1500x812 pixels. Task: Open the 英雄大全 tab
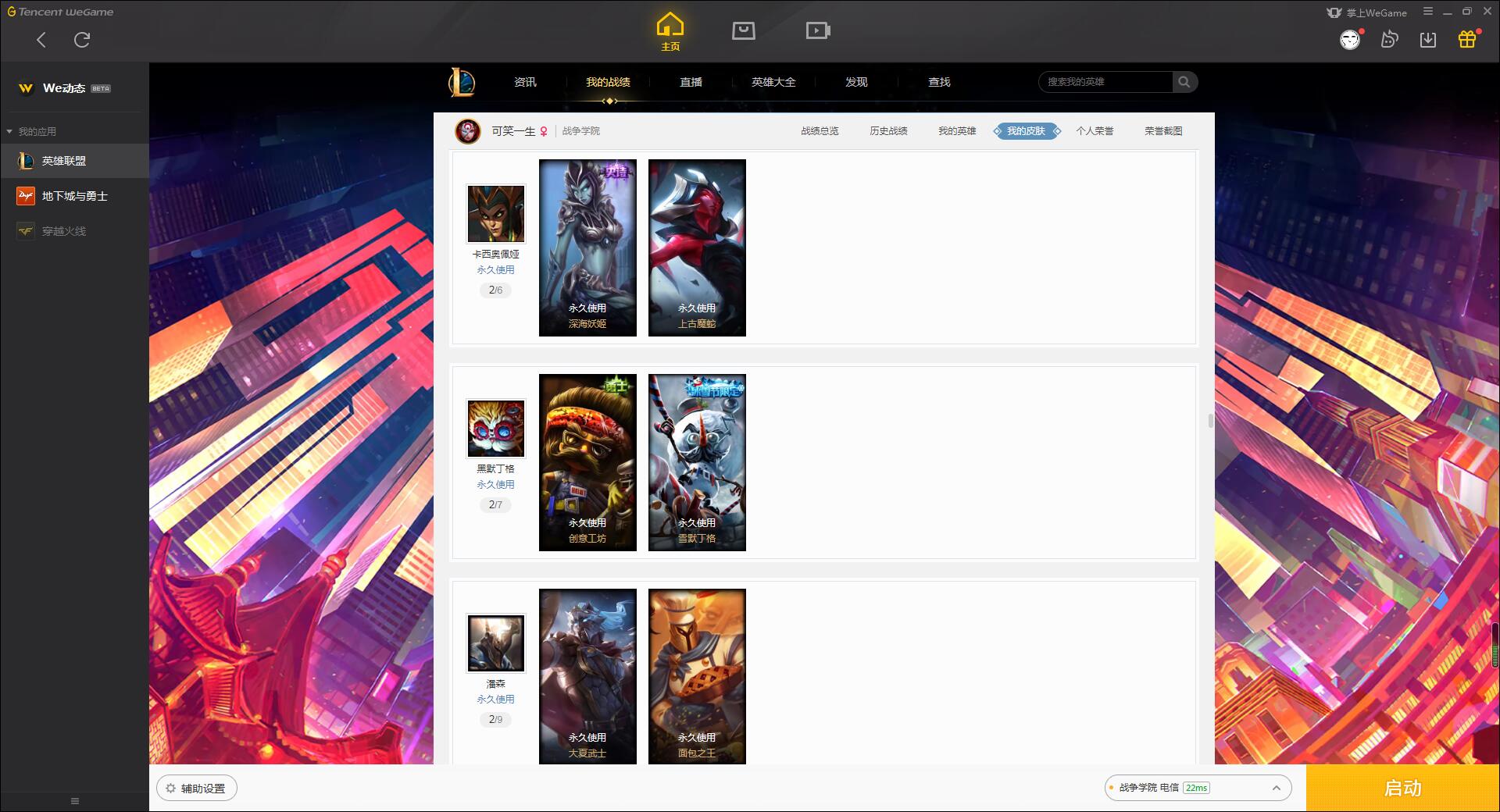click(x=773, y=82)
